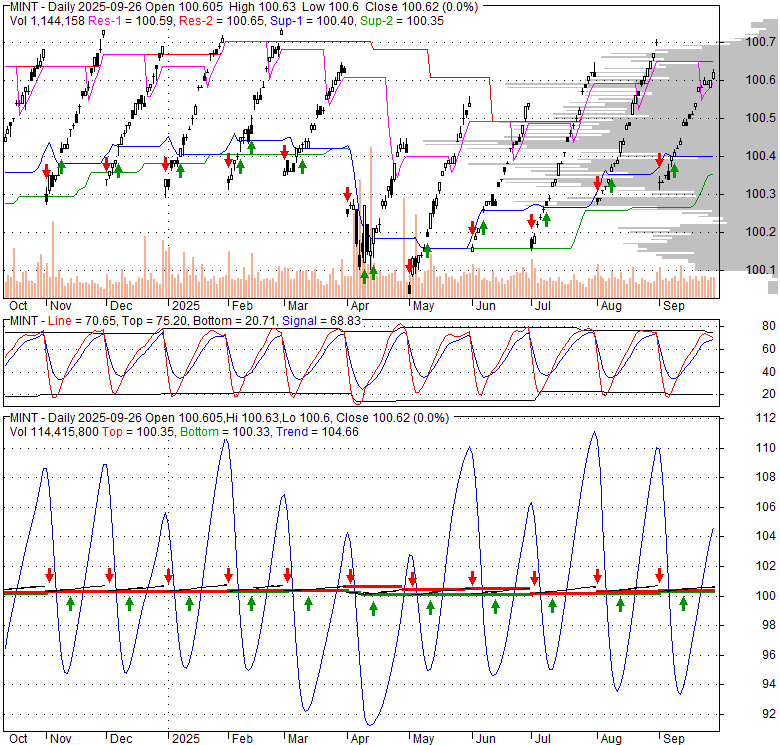
Task: Click the green up arrow after May in trend panel
Action: point(431,607)
